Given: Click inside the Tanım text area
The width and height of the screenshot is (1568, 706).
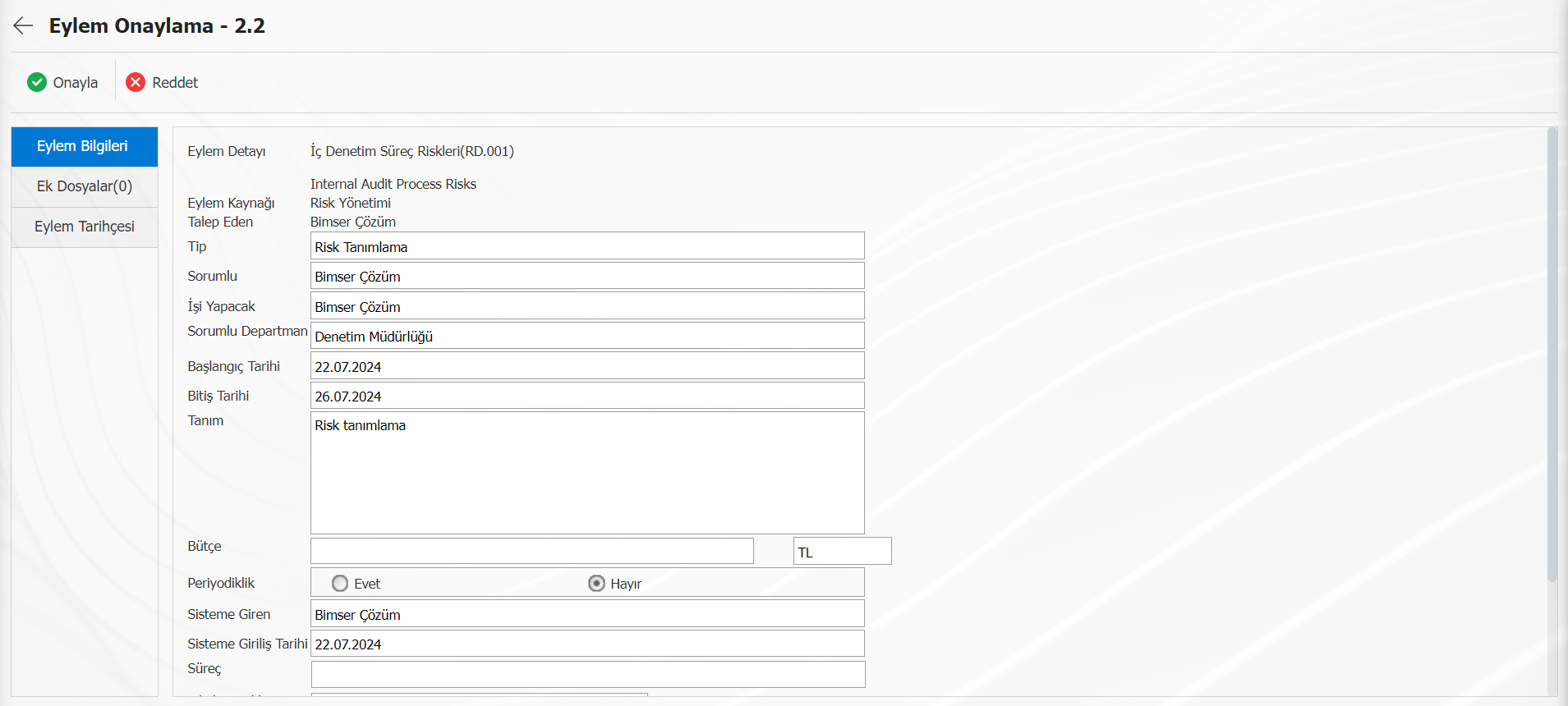Looking at the screenshot, I should (x=587, y=473).
